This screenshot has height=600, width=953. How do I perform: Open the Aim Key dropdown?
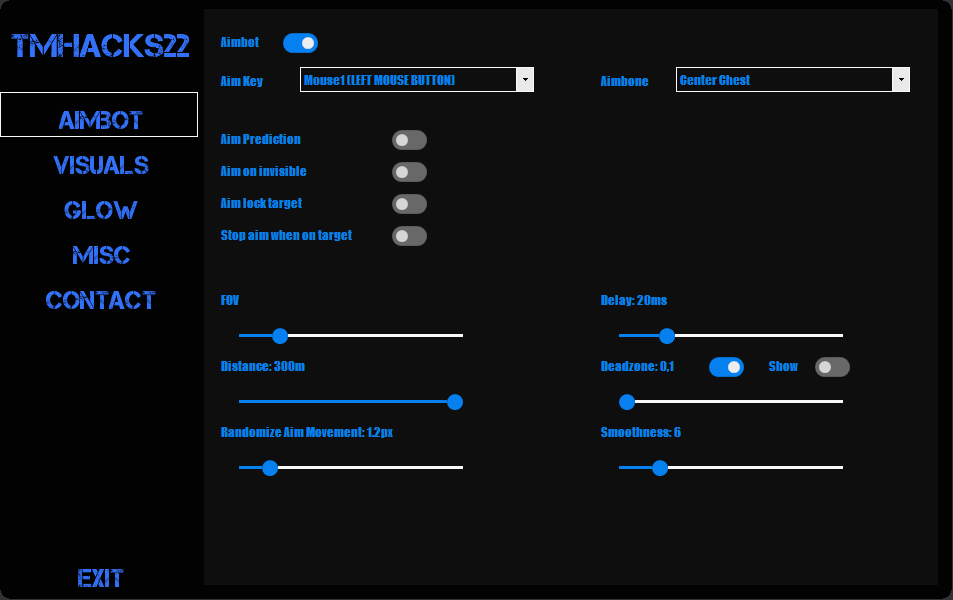[525, 79]
